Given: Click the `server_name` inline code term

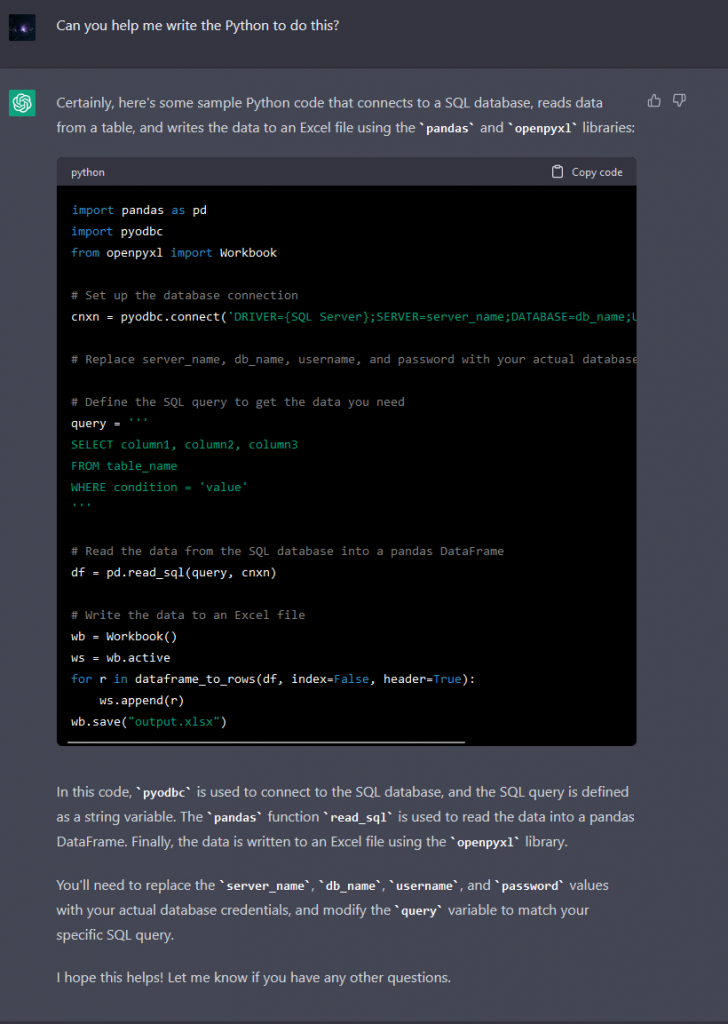Looking at the screenshot, I should pyautogui.click(x=266, y=886).
